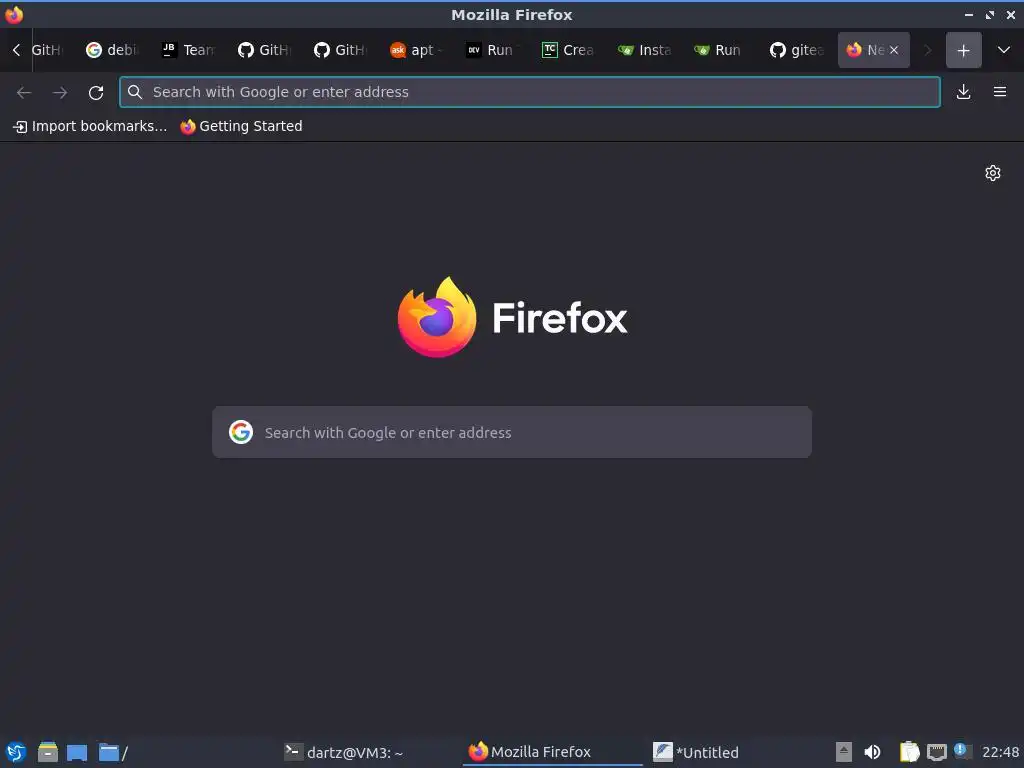
Task: Open the volume control in the tray
Action: coord(872,752)
